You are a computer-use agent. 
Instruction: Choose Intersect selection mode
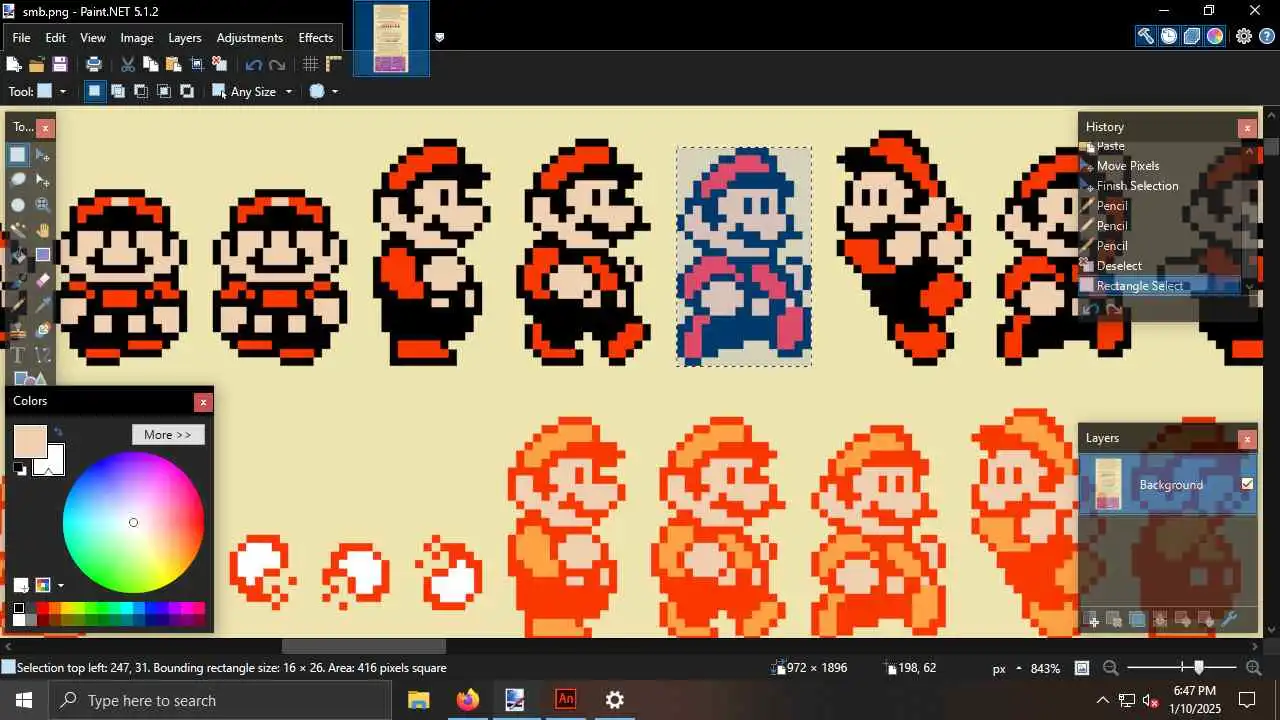tap(163, 91)
